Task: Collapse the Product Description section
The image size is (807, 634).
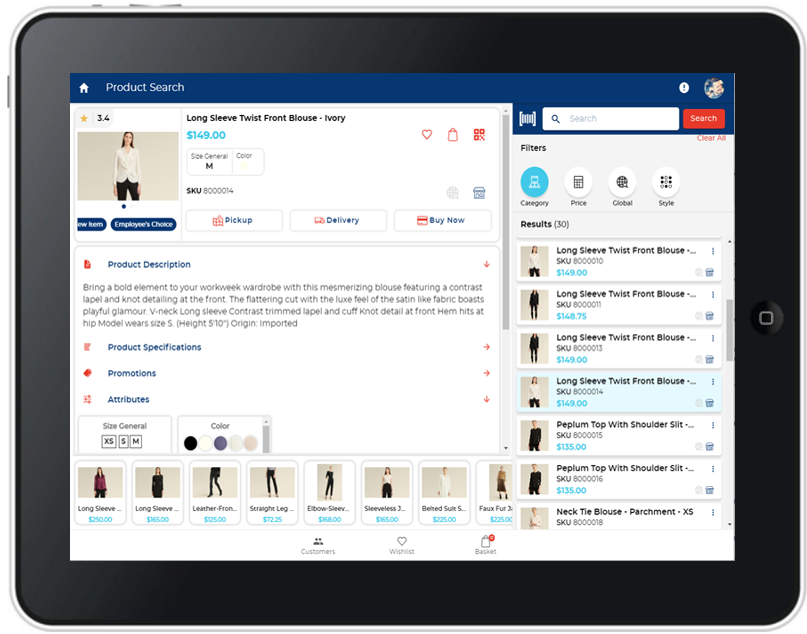Action: tap(486, 265)
